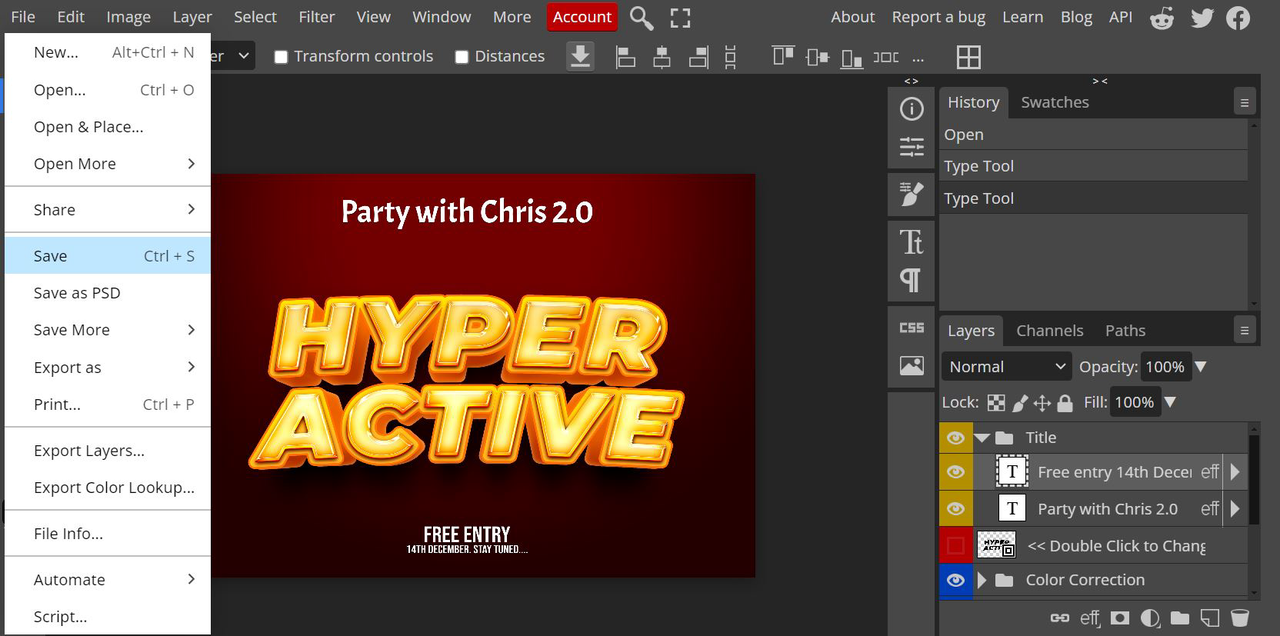The height and width of the screenshot is (636, 1280).
Task: Open the Normal blend mode dropdown
Action: pyautogui.click(x=1007, y=367)
